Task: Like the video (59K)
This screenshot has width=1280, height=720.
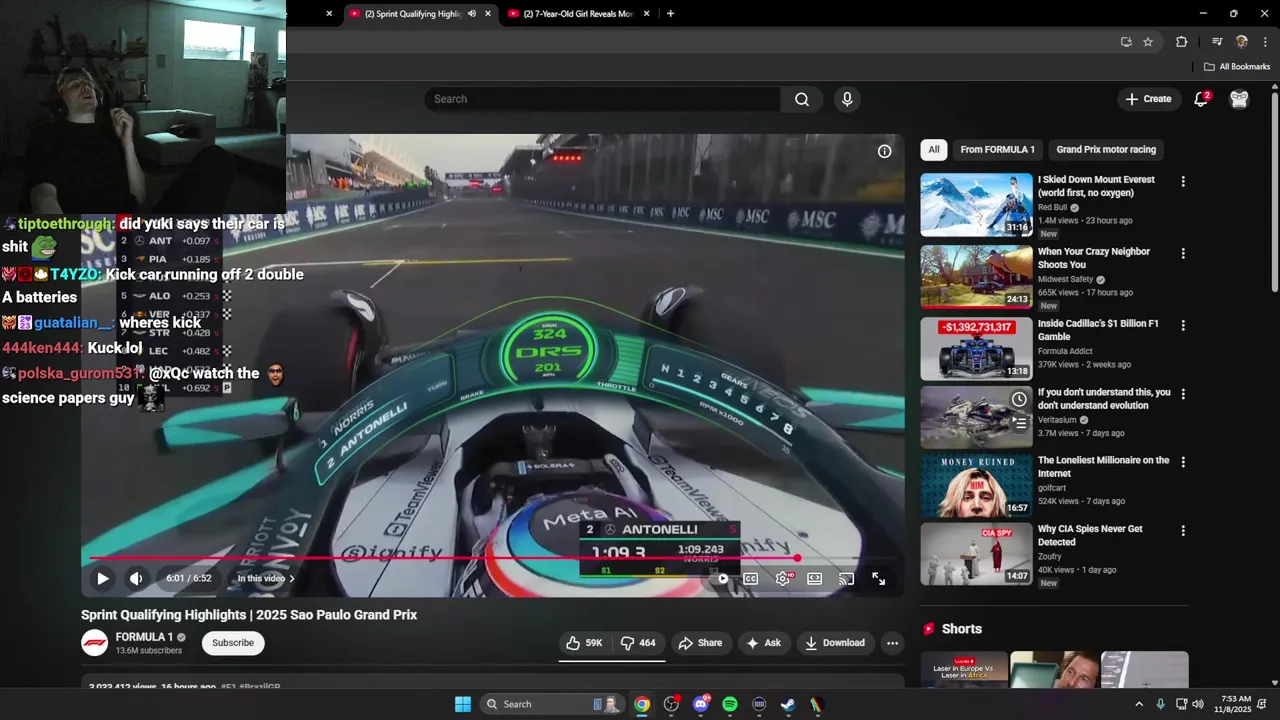Action: pos(585,643)
